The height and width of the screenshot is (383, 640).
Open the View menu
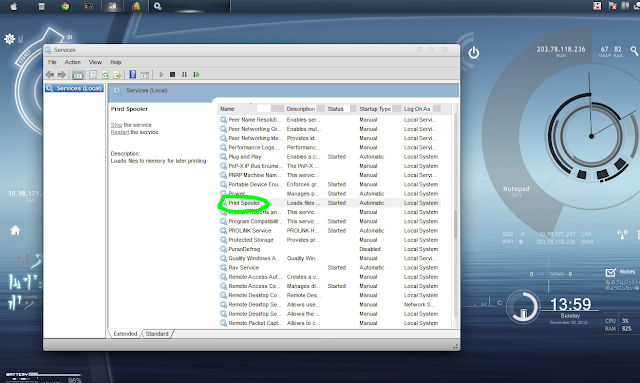[95, 62]
